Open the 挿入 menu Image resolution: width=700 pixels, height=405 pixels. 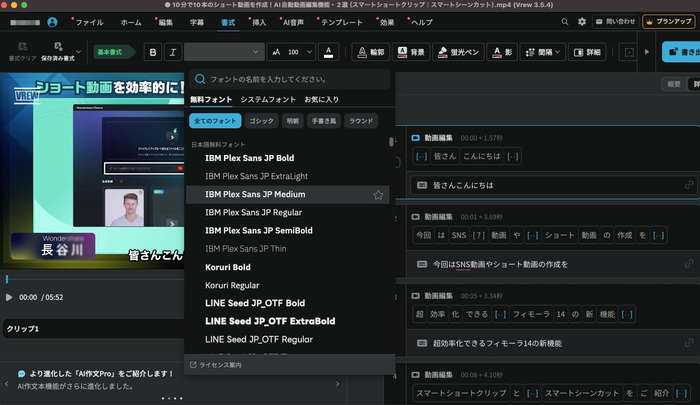pyautogui.click(x=259, y=22)
